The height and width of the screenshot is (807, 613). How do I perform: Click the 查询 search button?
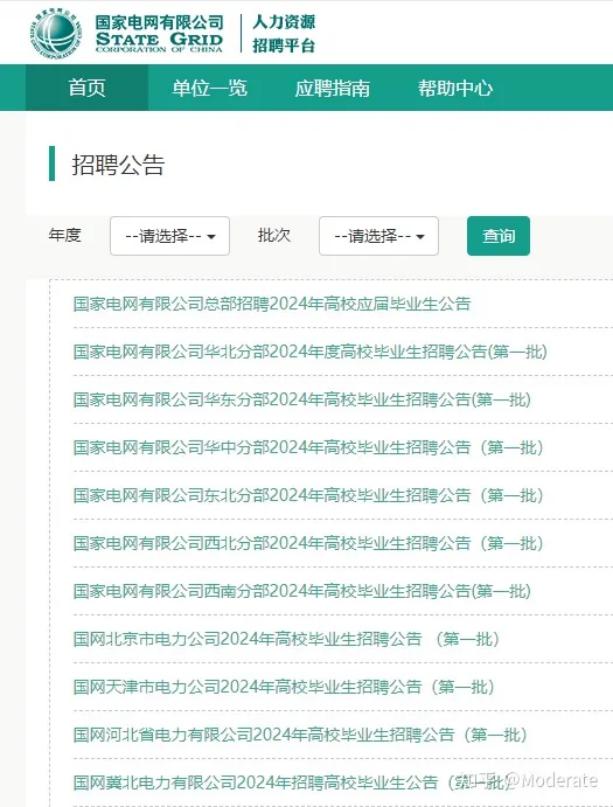(498, 236)
